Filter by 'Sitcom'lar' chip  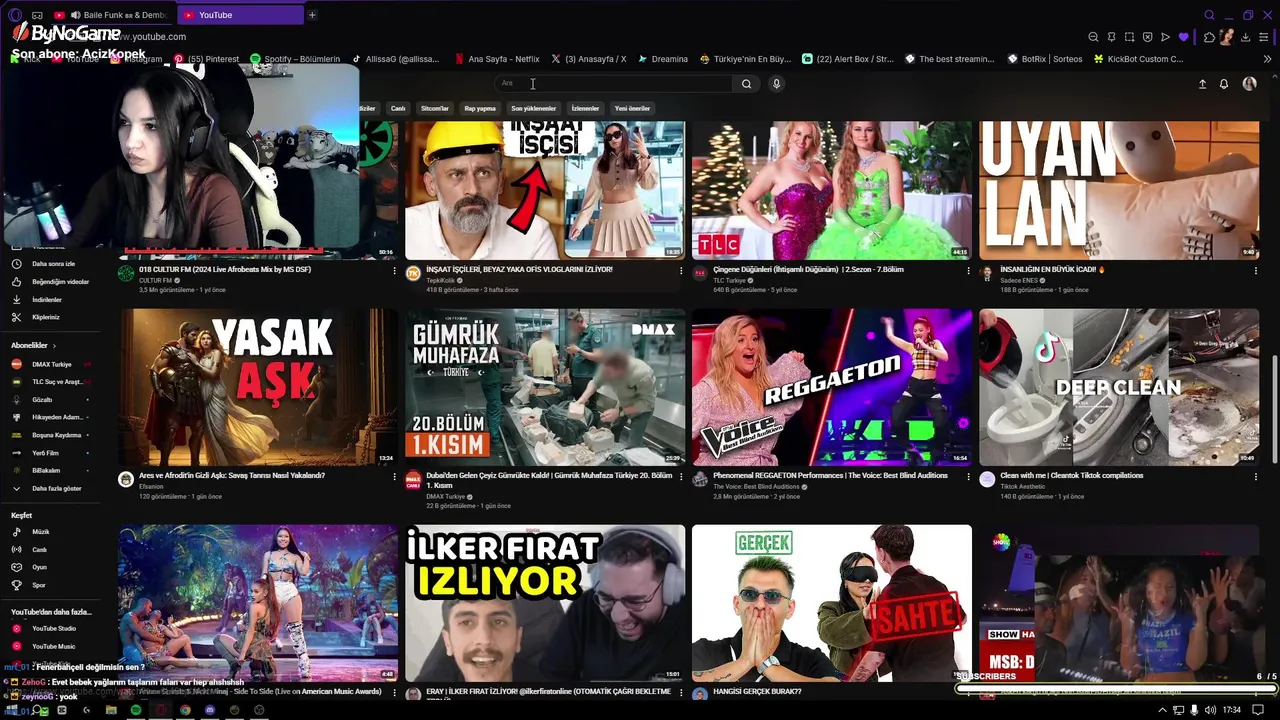click(435, 108)
